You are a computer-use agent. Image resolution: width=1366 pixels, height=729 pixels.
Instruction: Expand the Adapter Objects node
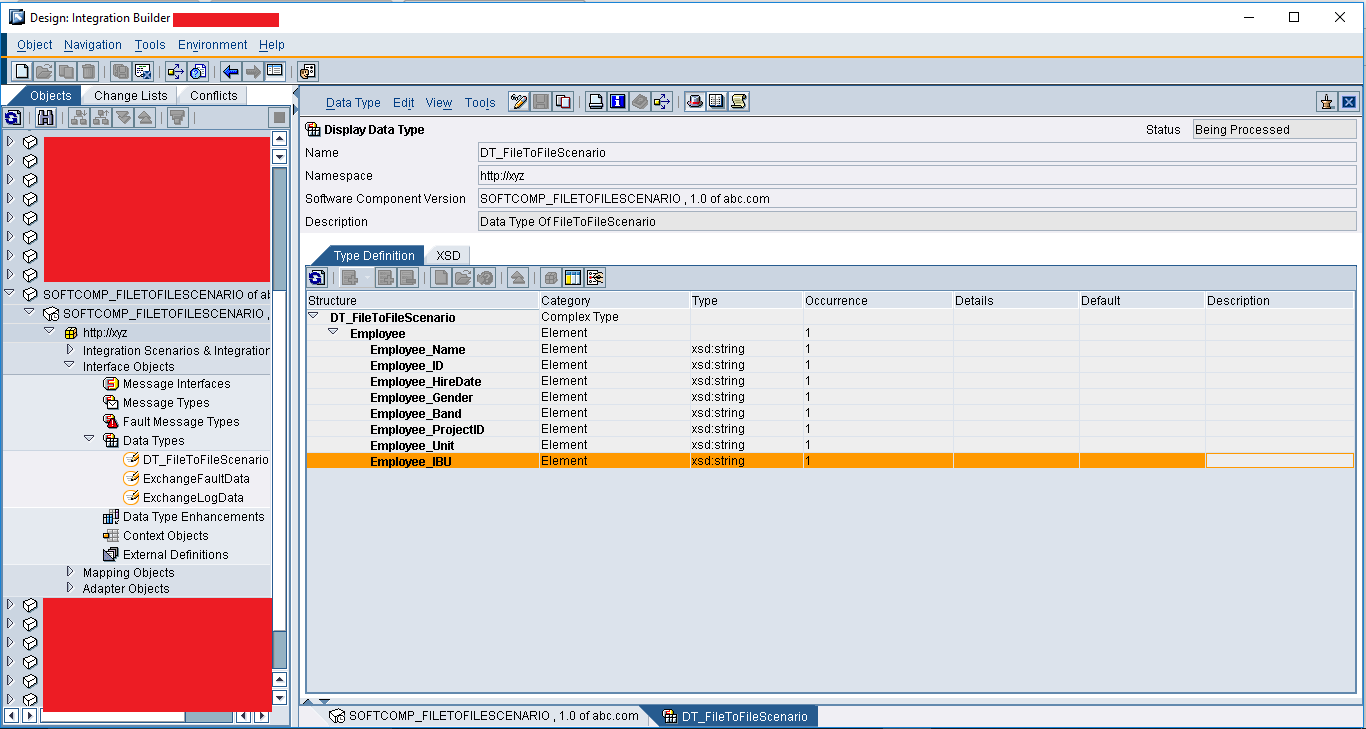click(x=69, y=588)
